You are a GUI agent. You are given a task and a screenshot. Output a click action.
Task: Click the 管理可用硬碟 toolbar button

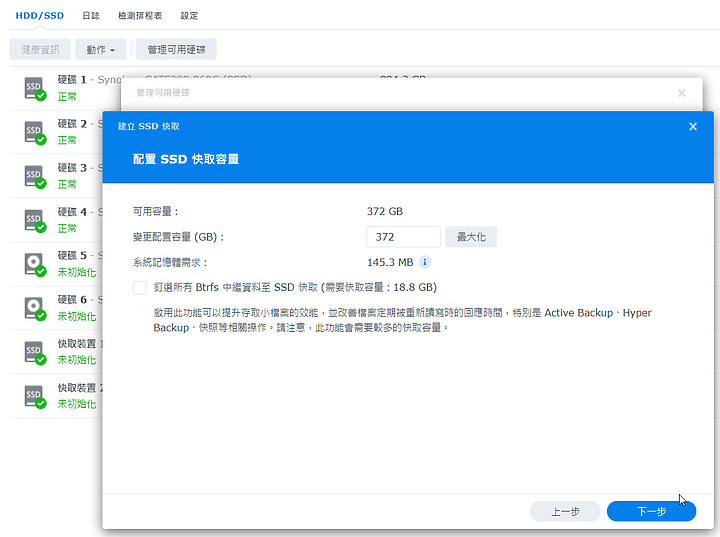tap(176, 49)
